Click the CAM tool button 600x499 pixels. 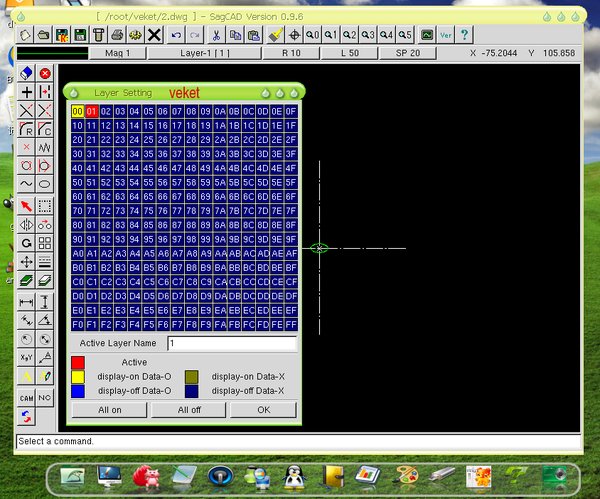[27, 397]
